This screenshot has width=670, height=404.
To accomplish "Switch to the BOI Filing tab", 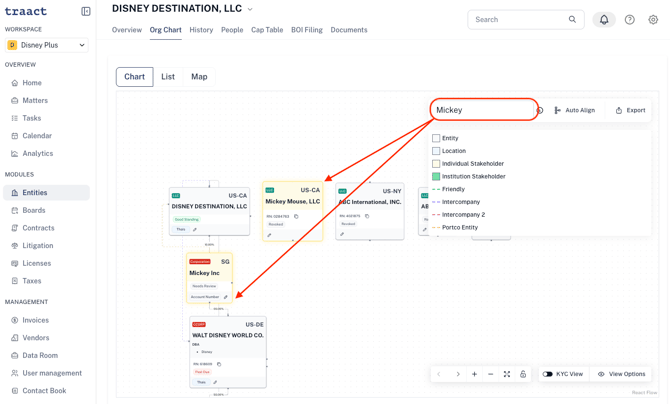I will pos(307,30).
